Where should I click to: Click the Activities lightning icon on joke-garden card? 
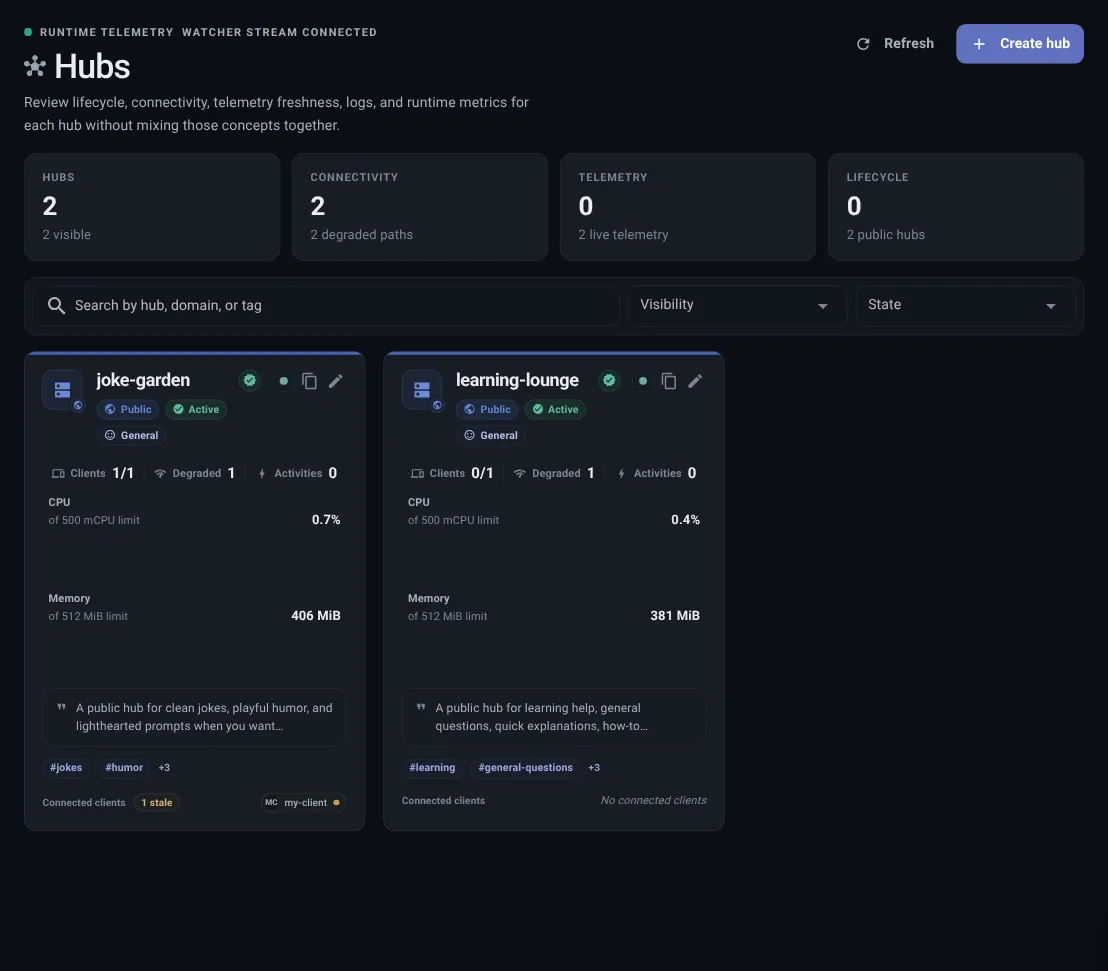click(x=263, y=472)
